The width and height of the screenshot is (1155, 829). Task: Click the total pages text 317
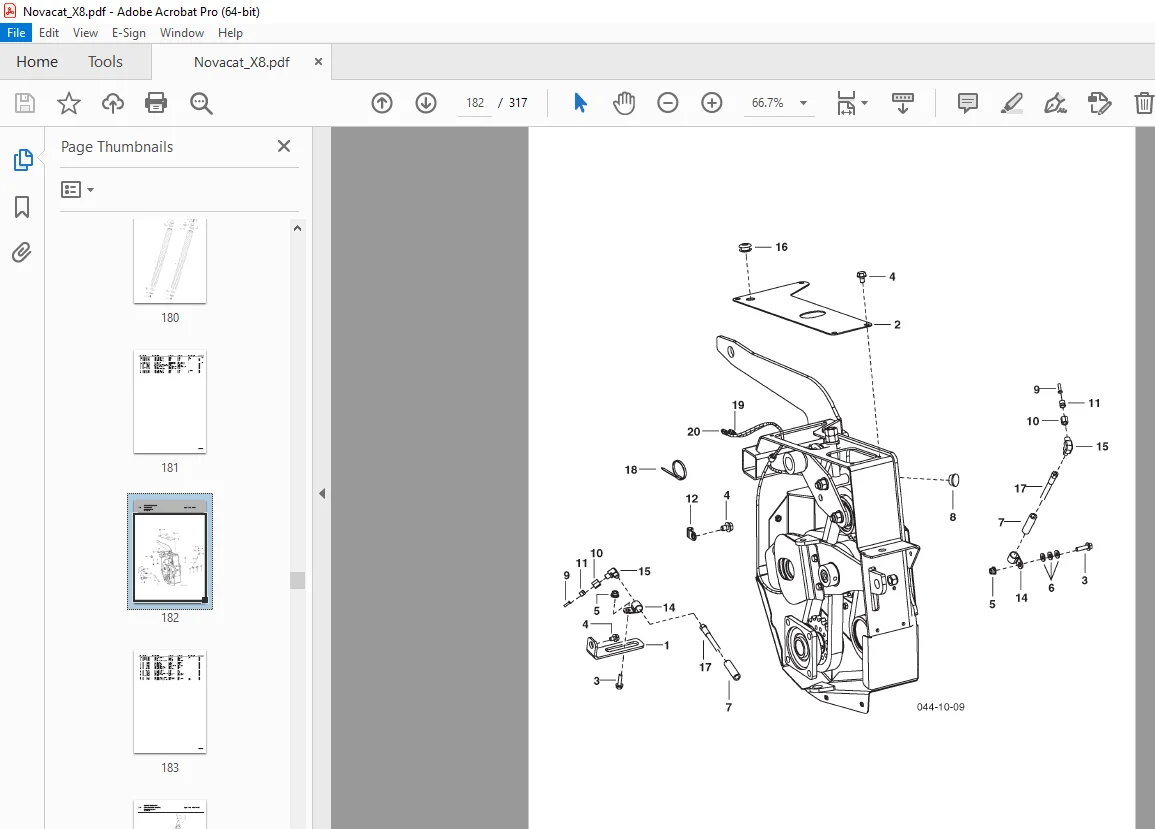[x=518, y=103]
